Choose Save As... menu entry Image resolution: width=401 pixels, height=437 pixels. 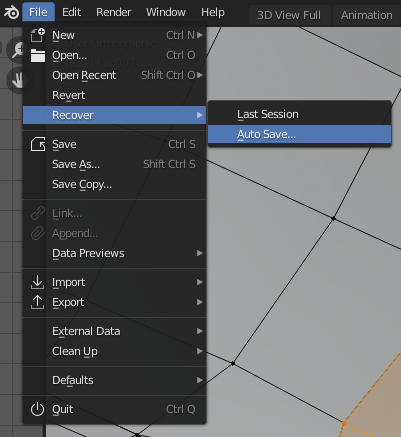click(x=115, y=164)
